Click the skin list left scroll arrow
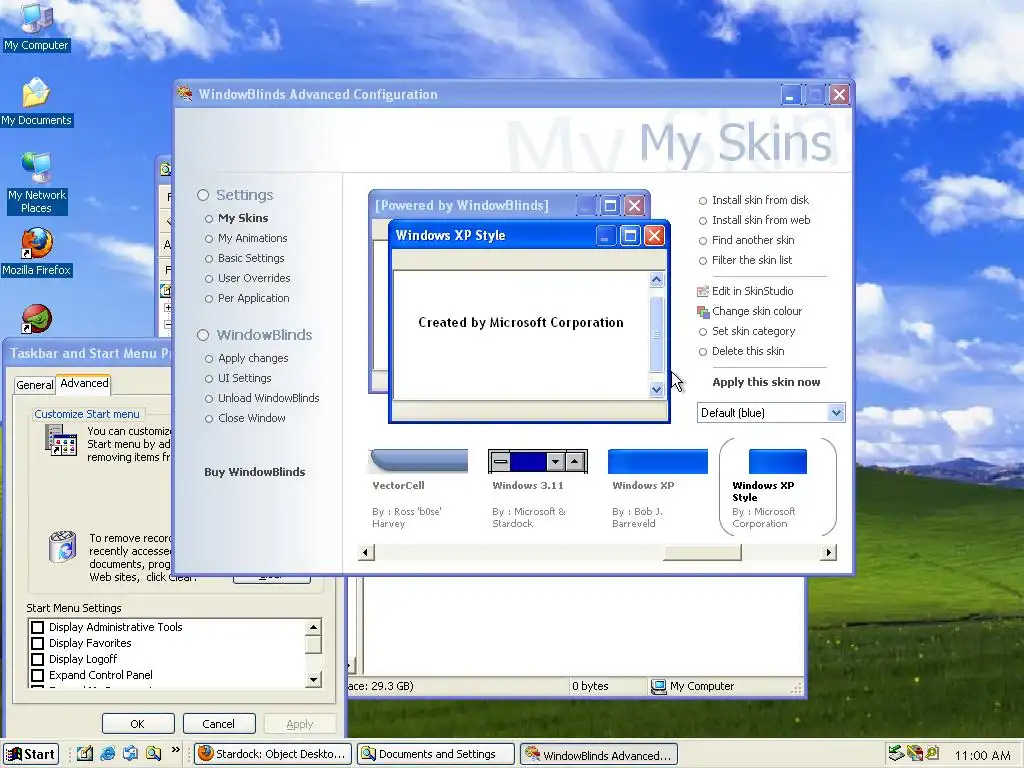The width and height of the screenshot is (1024, 768). pos(366,552)
